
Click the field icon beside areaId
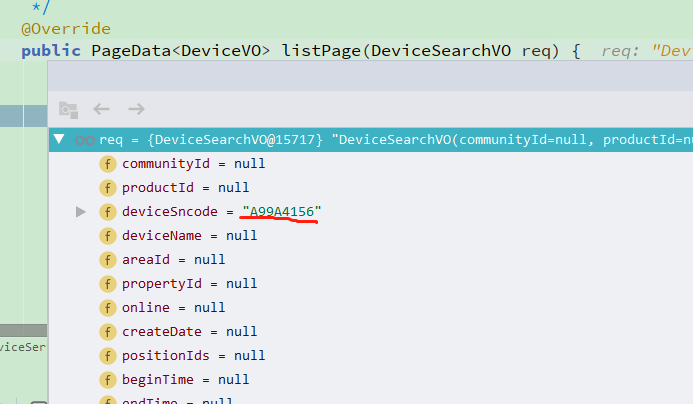point(107,260)
